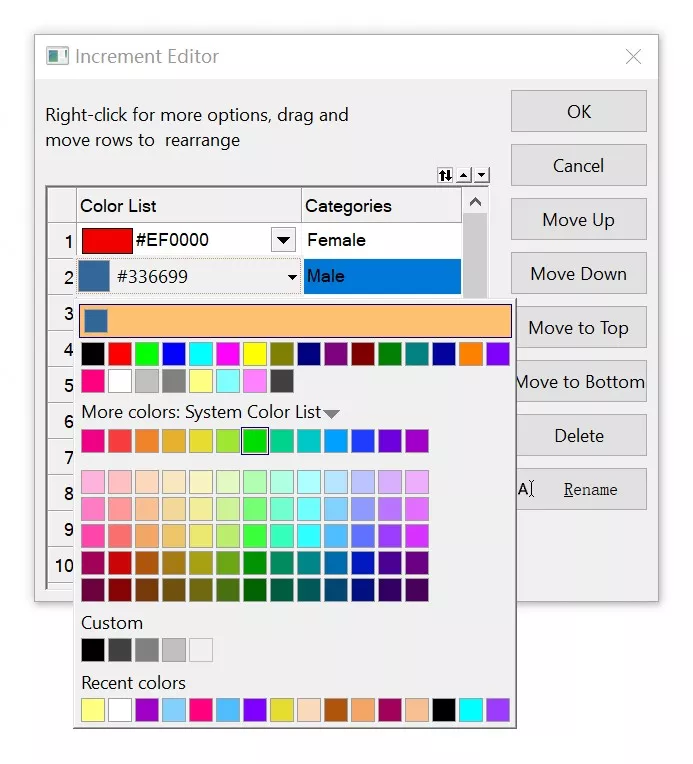Open the #336699 color dropdown arrow
Image resolution: width=693 pixels, height=764 pixels.
(x=292, y=277)
